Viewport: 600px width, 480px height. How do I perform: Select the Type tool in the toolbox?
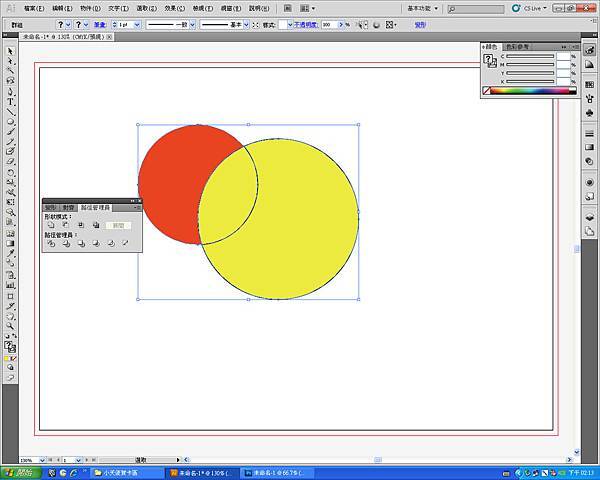tap(10, 101)
